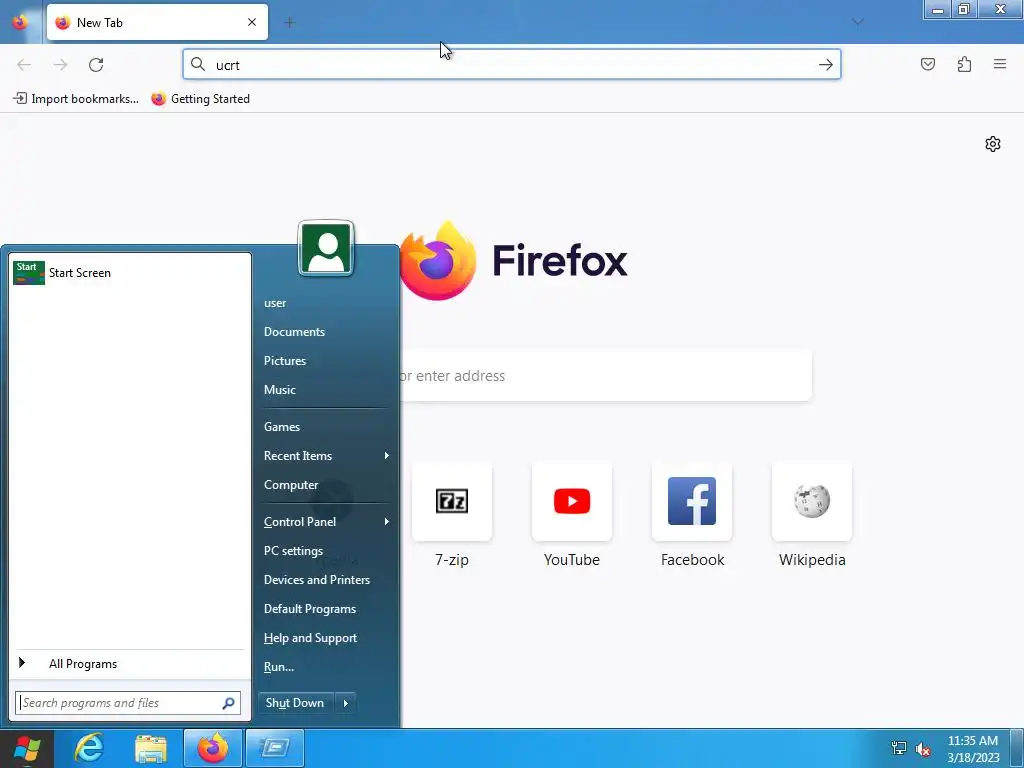Viewport: 1024px width, 768px height.
Task: Open Help and Support
Action: coord(310,638)
